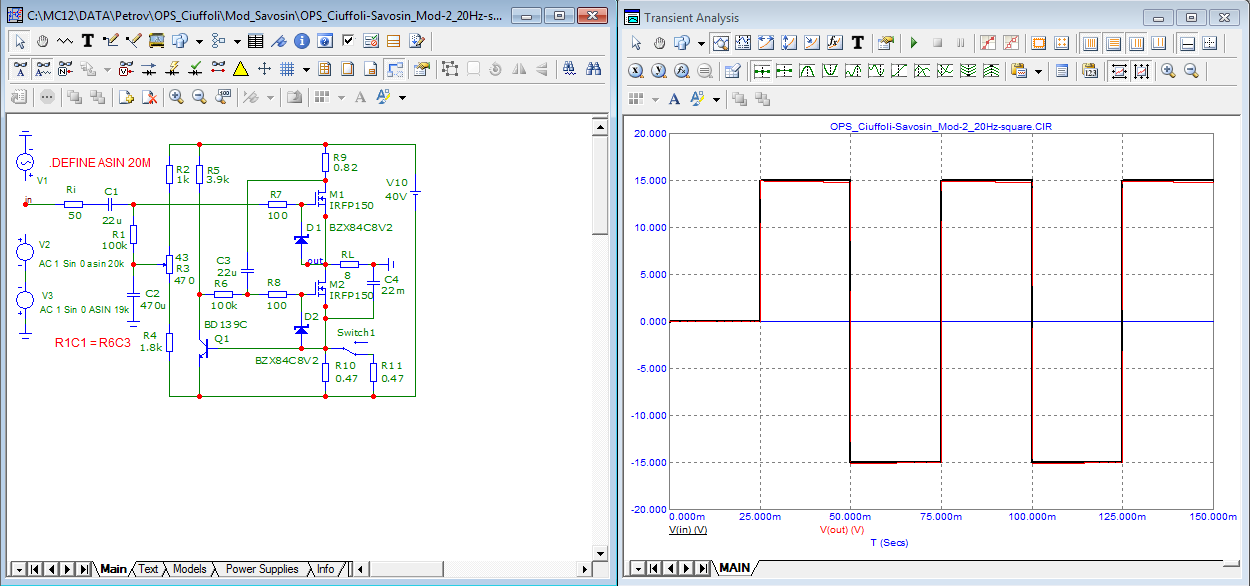Select the pan hand tool in Transient Analysis
The height and width of the screenshot is (586, 1250).
(659, 43)
